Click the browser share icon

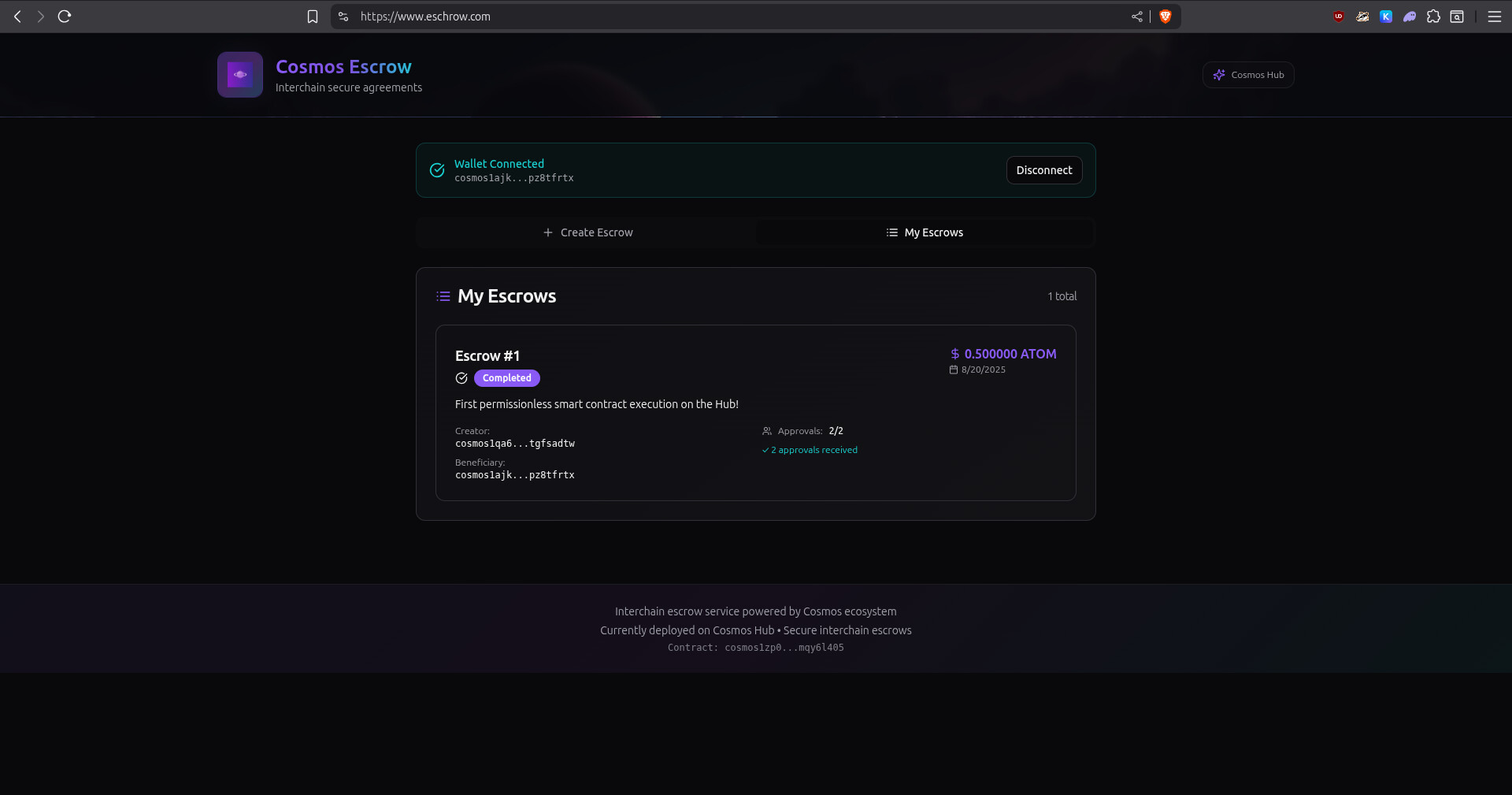[1137, 17]
